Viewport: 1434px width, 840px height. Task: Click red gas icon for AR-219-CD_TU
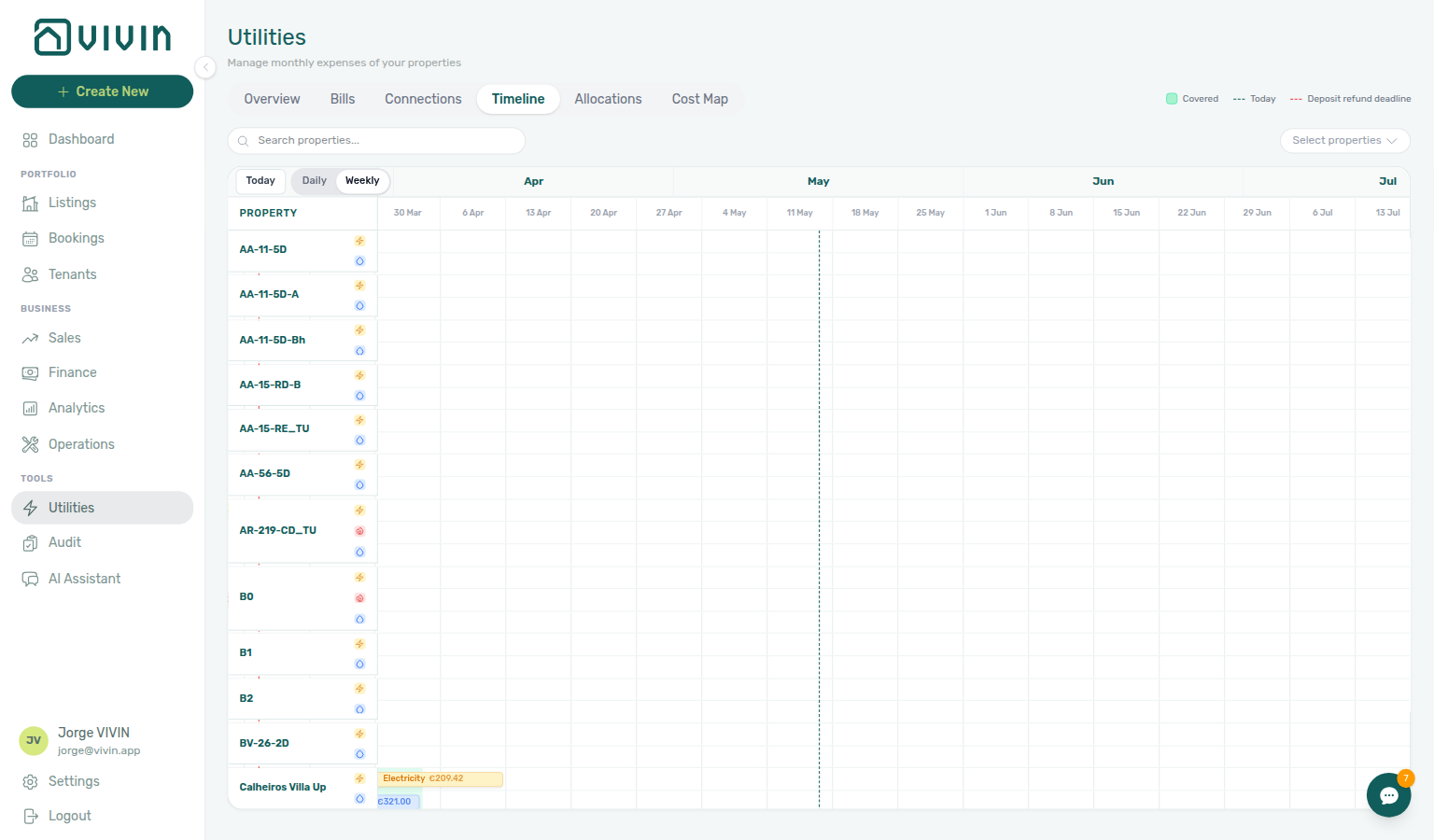[359, 531]
